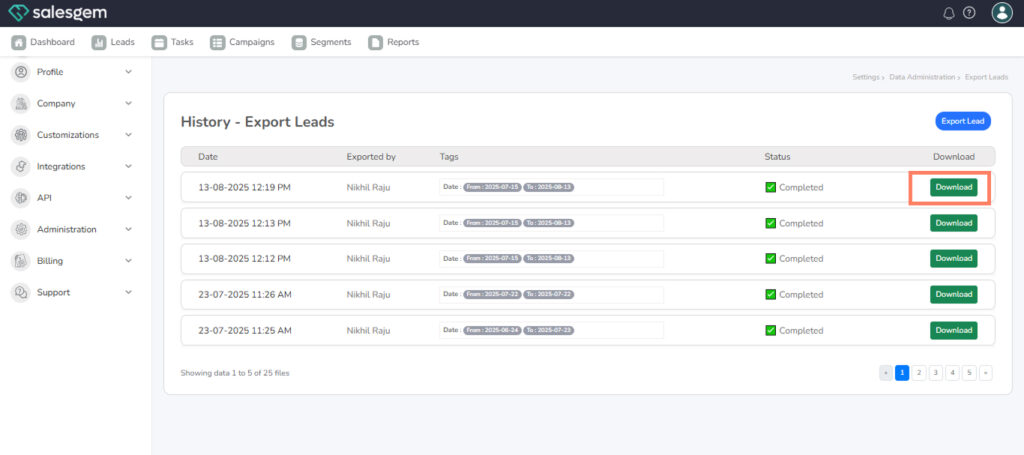Download the 13-08-2025 12:19 PM export
Image resolution: width=1024 pixels, height=455 pixels.
(953, 187)
